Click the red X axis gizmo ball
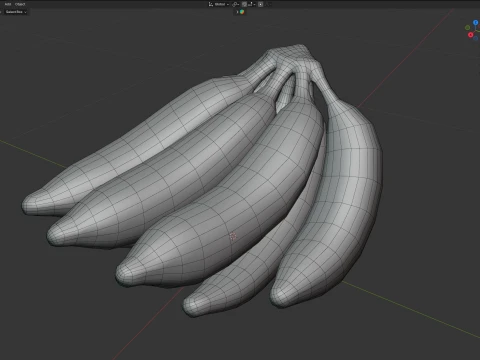This screenshot has width=480, height=360. [471, 35]
